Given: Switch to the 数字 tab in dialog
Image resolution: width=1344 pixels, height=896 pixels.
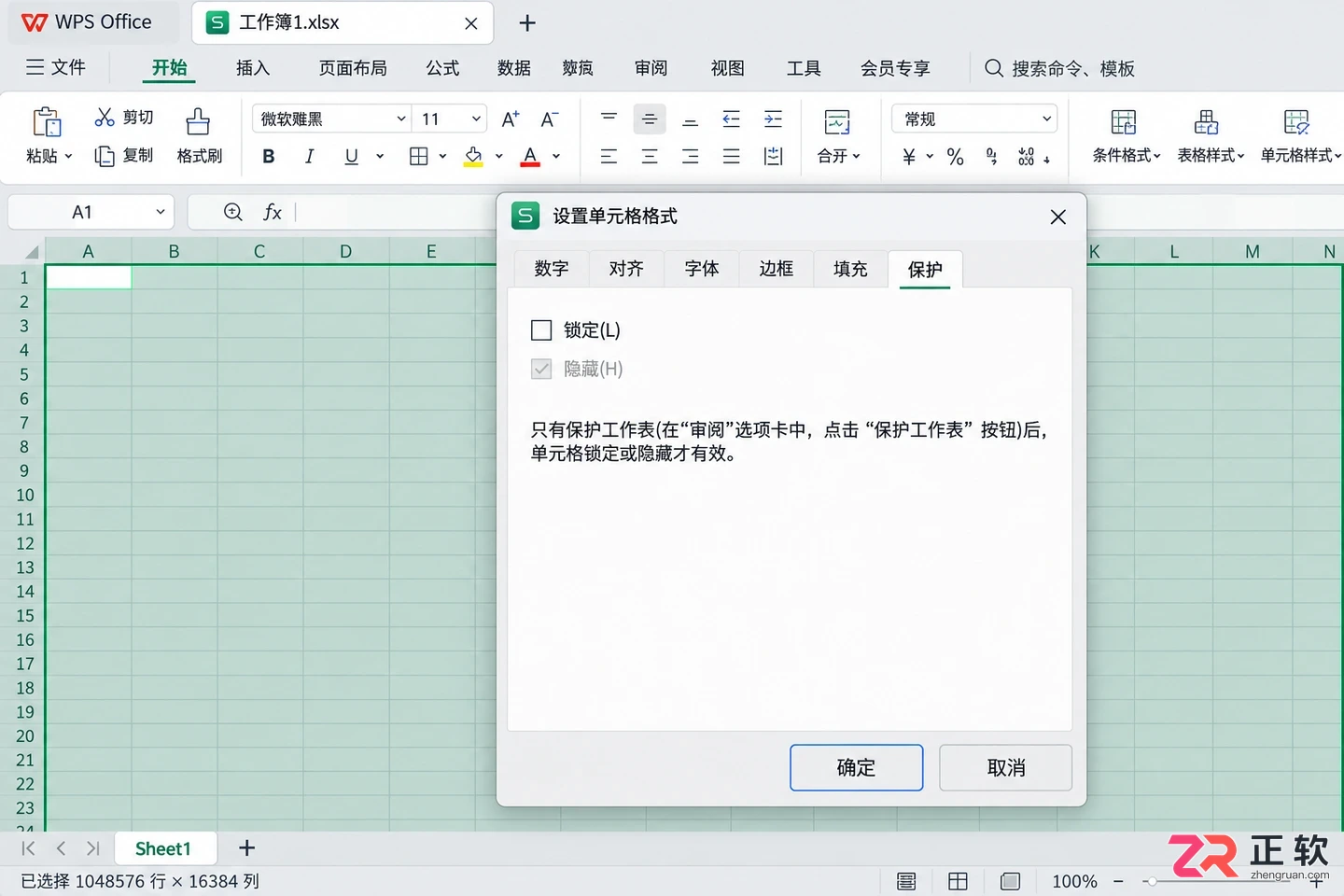Looking at the screenshot, I should [x=552, y=269].
